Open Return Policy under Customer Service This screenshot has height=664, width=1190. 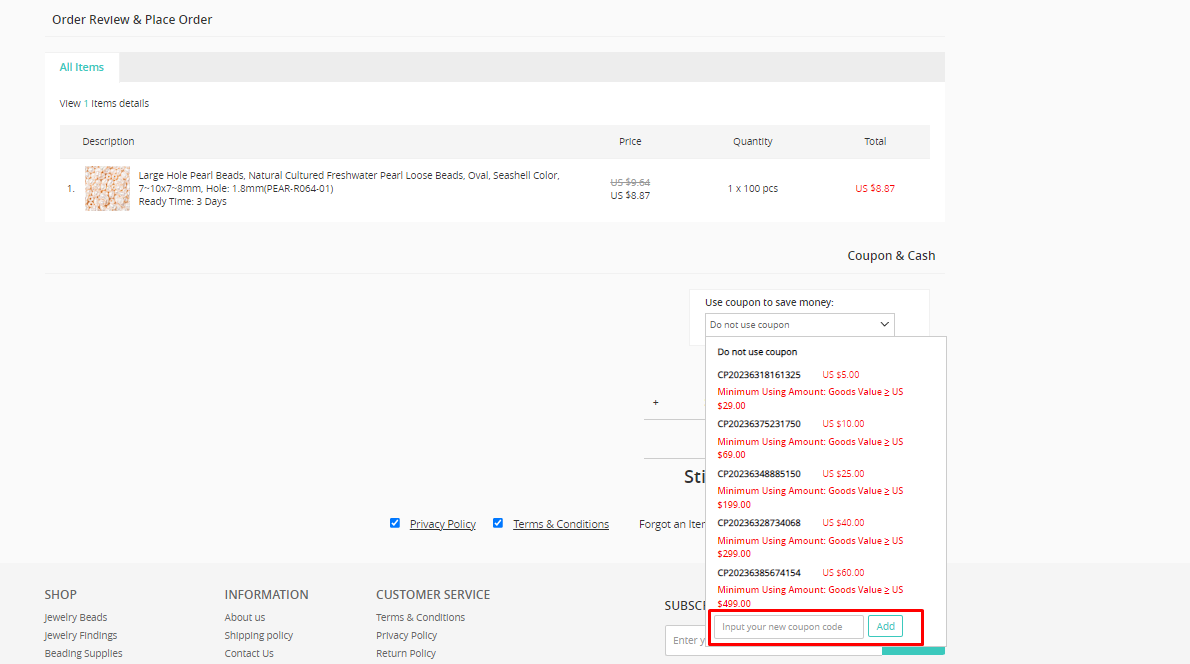tap(406, 653)
